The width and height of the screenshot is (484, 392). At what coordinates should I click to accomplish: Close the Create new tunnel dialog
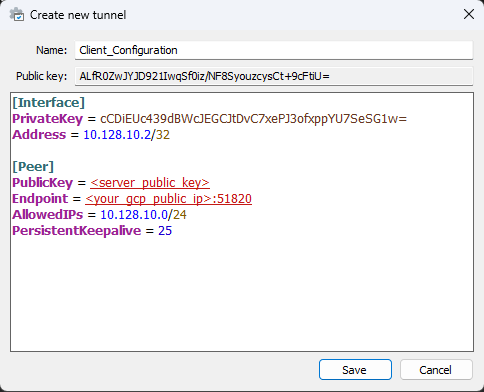pos(469,14)
